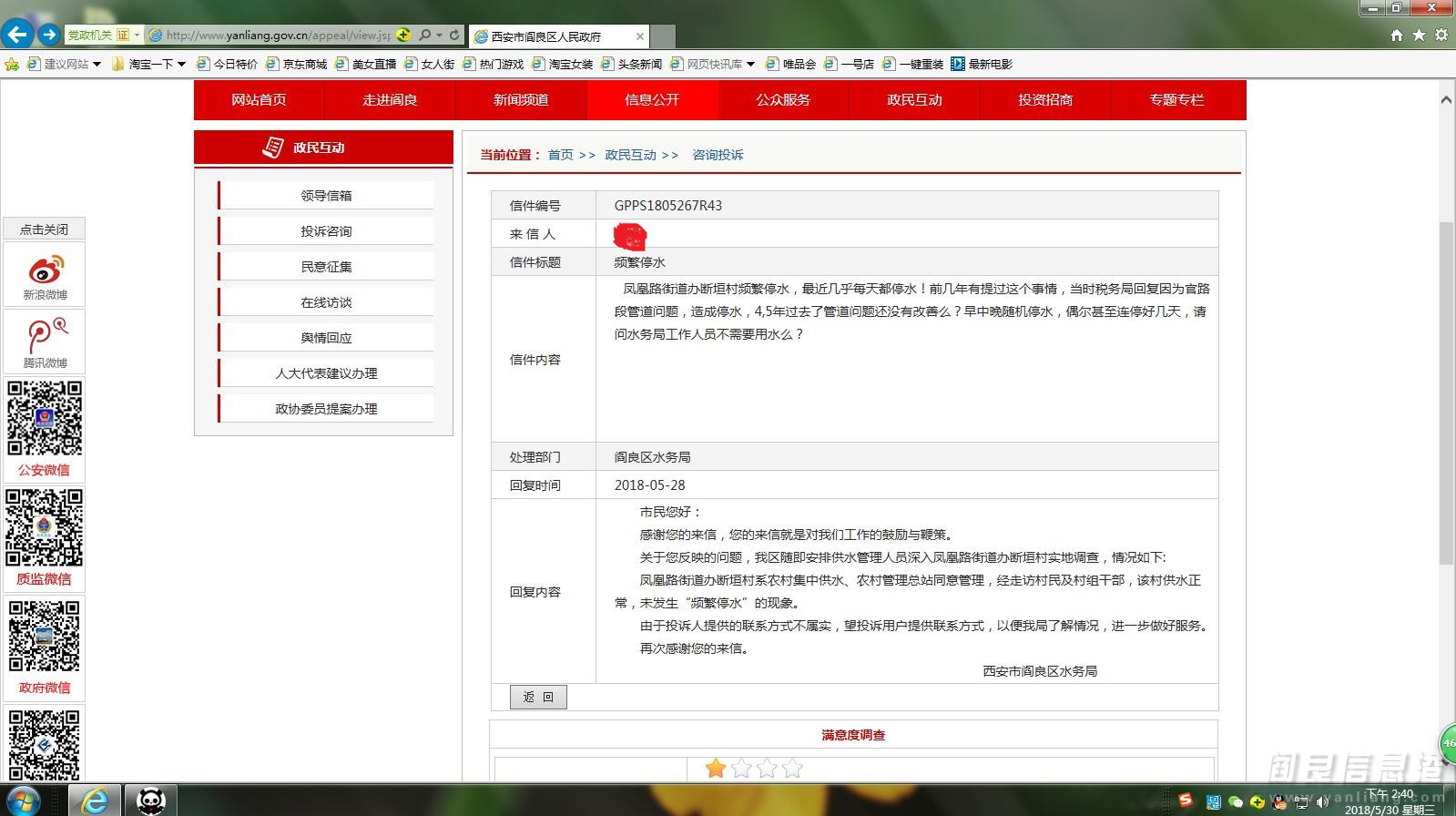Expand the 网页快讯库 dropdown
This screenshot has width=1456, height=816.
[750, 64]
